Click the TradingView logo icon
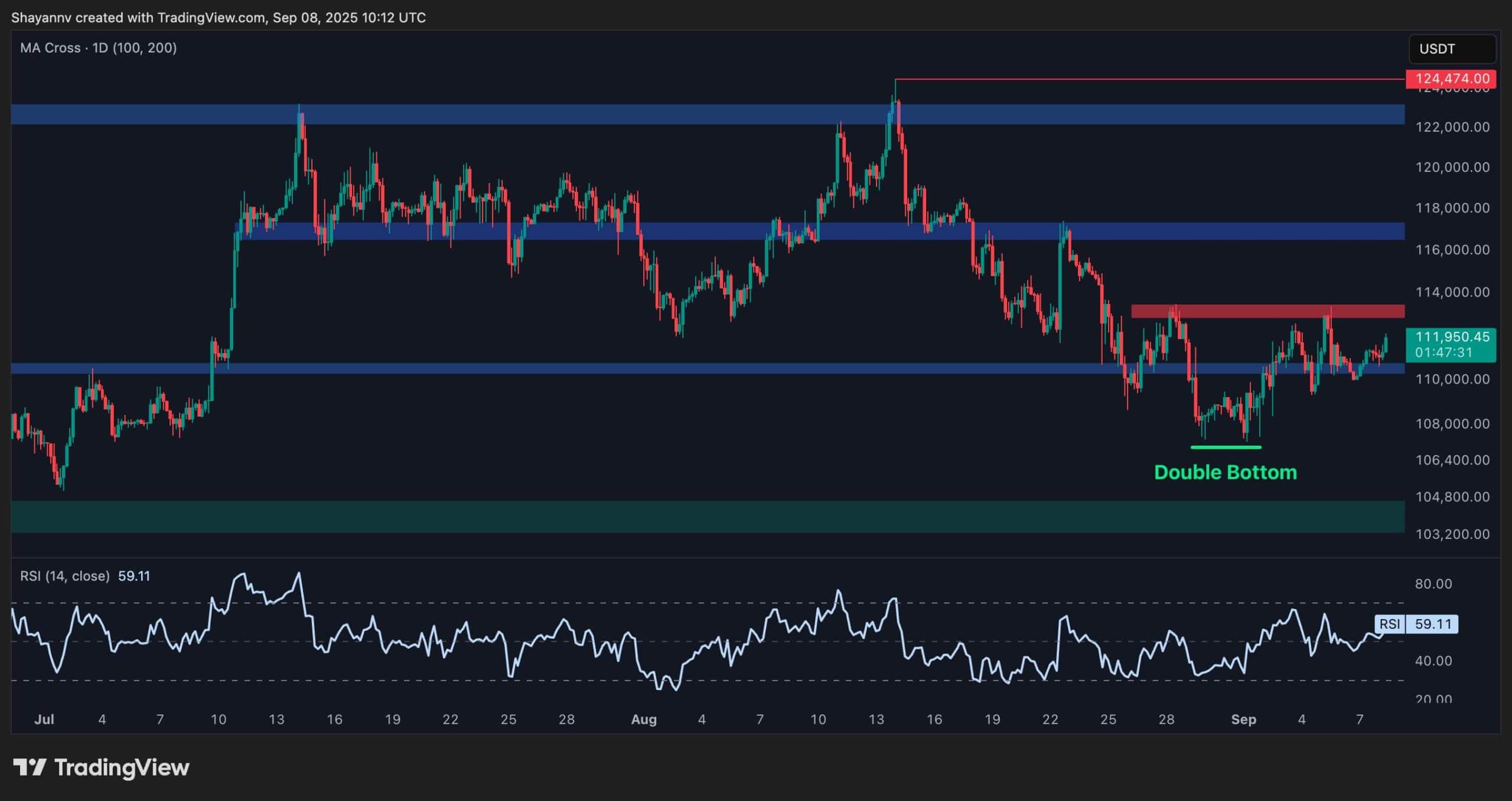 [x=30, y=767]
